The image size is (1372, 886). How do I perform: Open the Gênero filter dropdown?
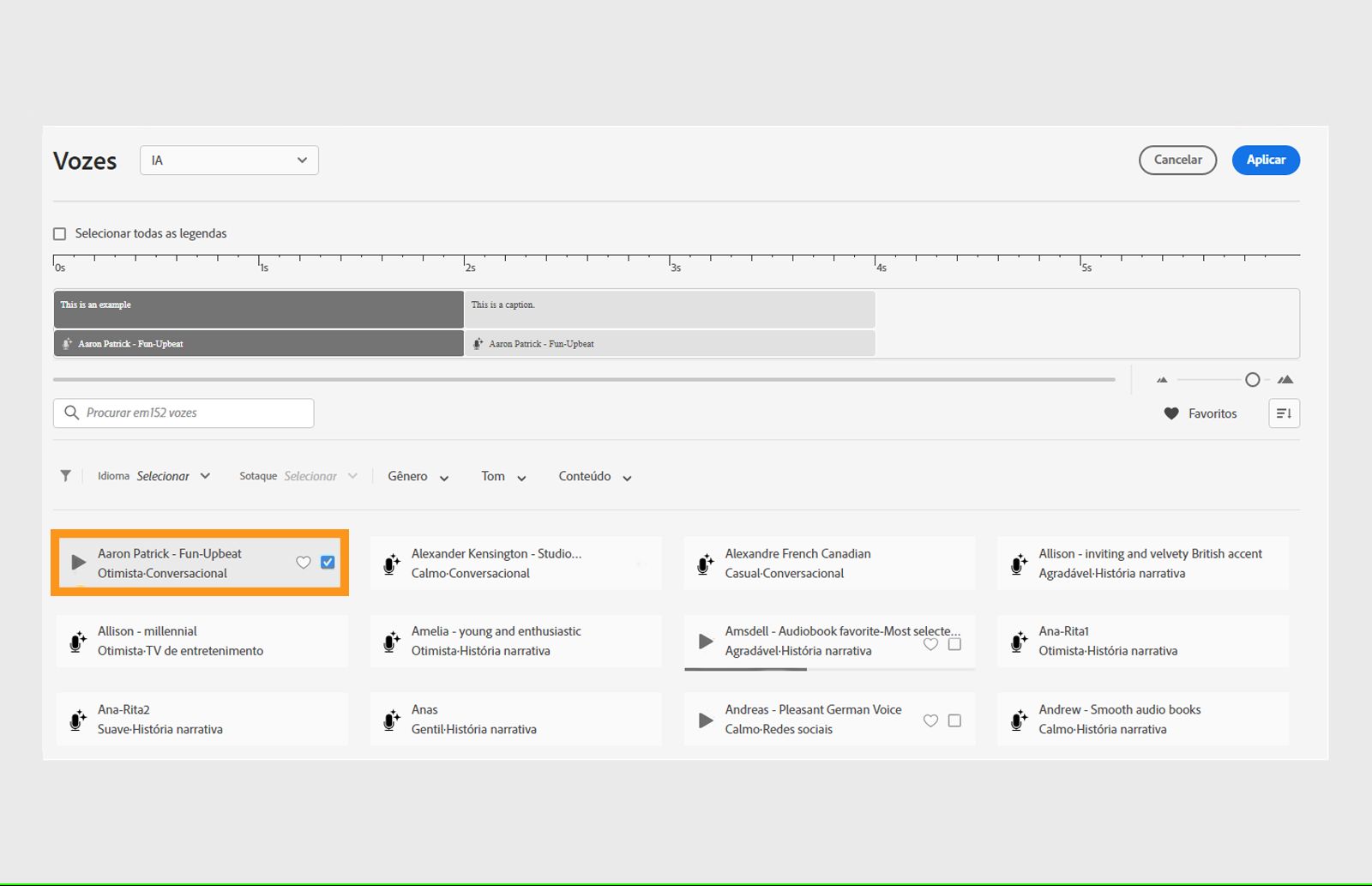coord(418,477)
